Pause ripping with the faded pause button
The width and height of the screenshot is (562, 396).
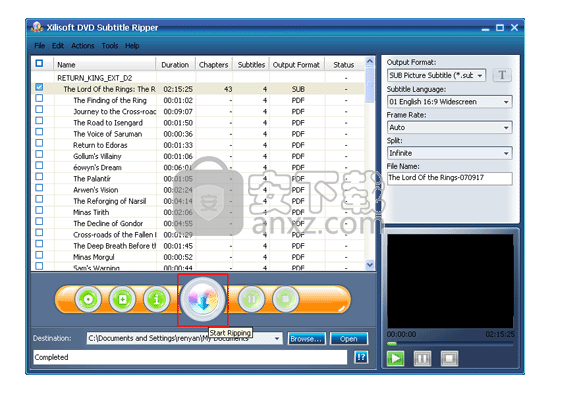(x=251, y=299)
